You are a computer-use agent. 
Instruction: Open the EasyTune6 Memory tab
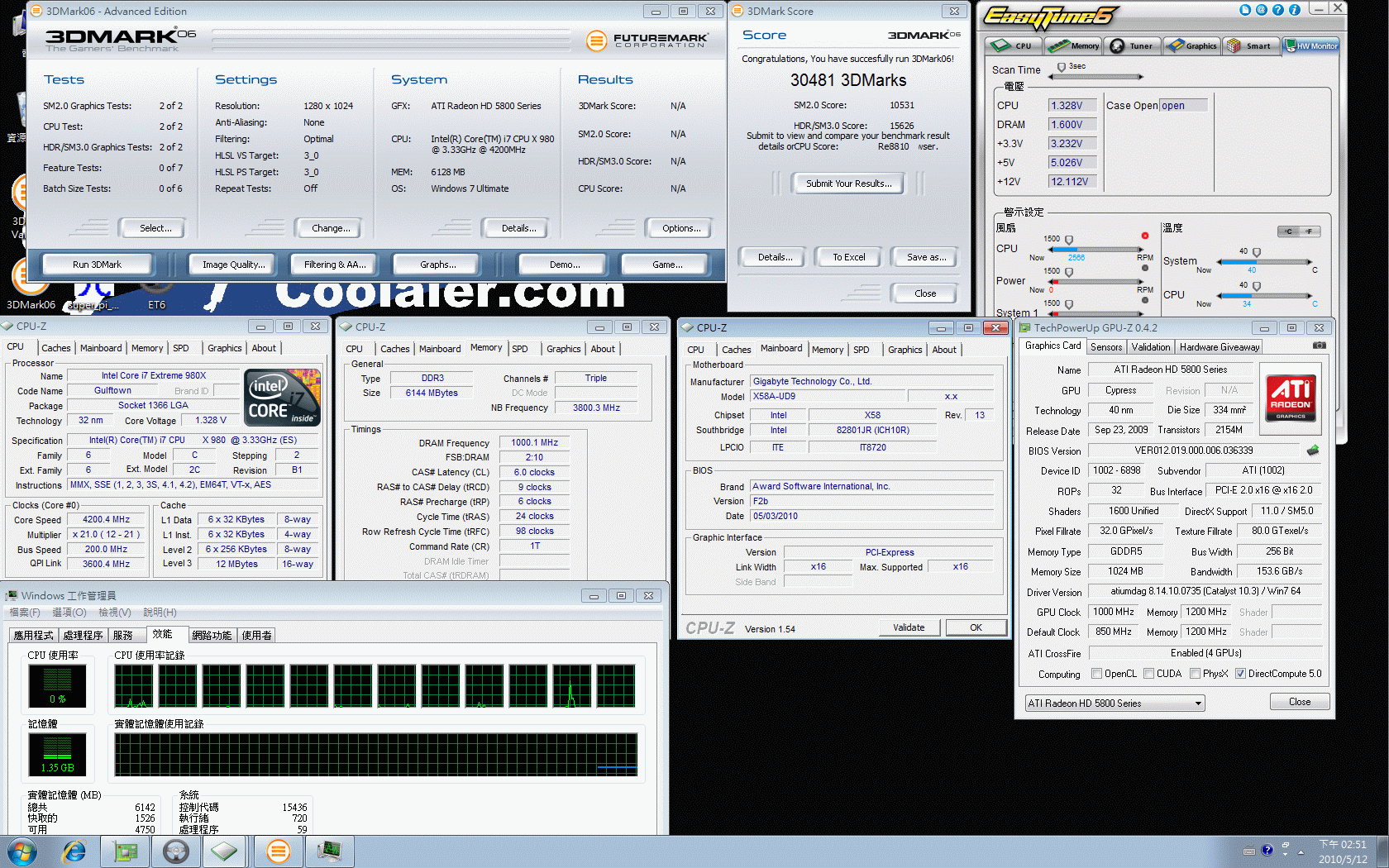1073,46
